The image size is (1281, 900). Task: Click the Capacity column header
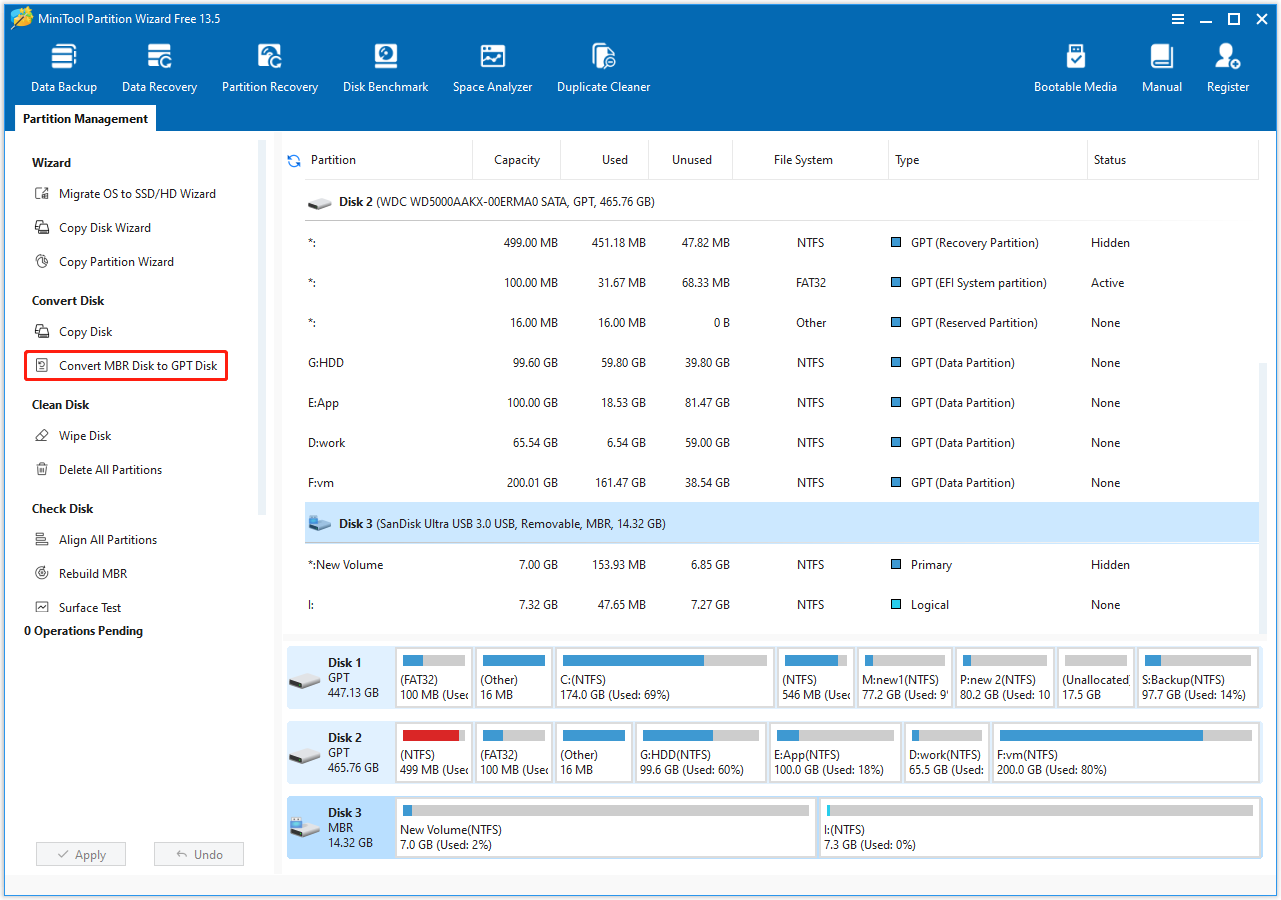516,159
